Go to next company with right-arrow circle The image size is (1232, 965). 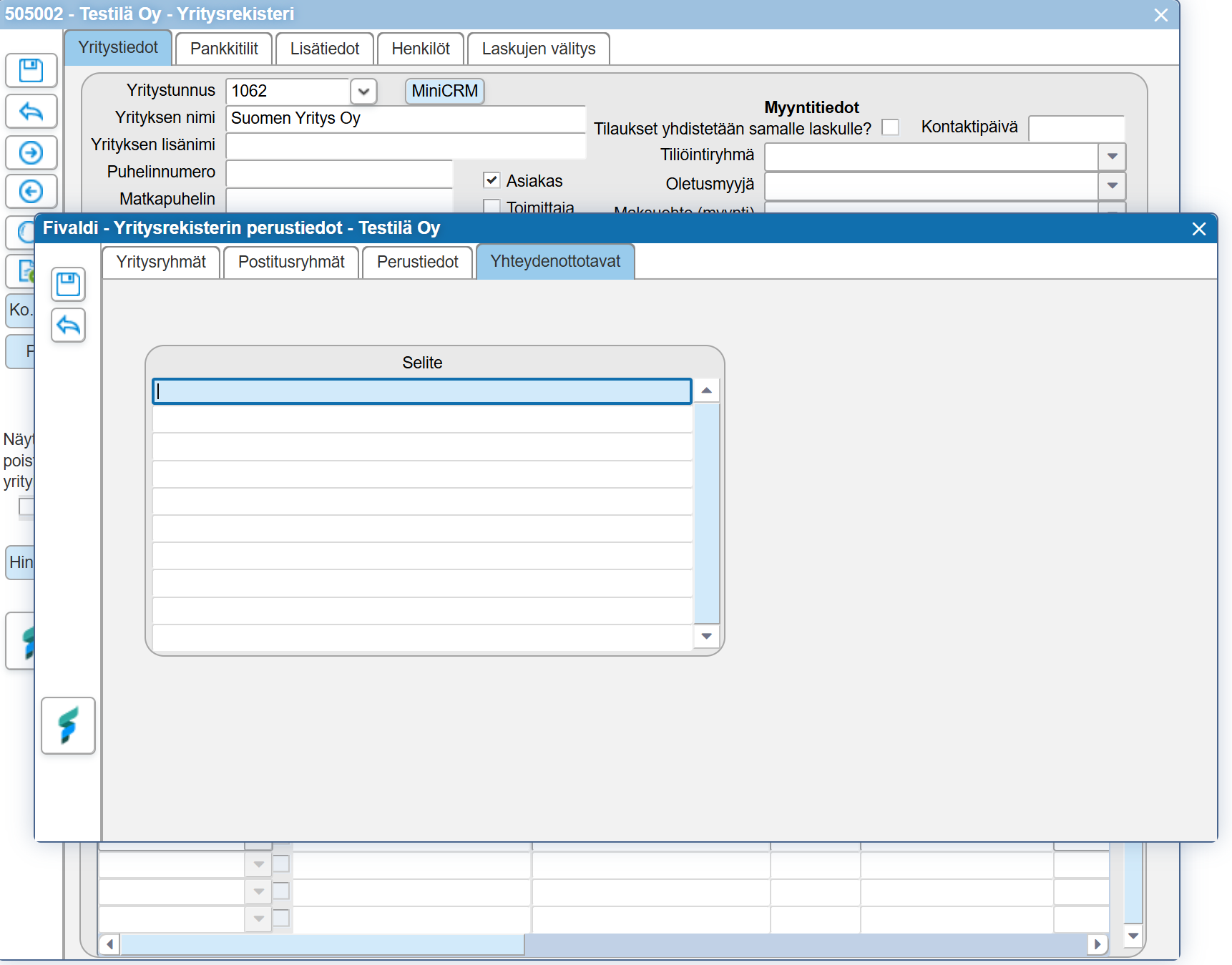(x=31, y=152)
